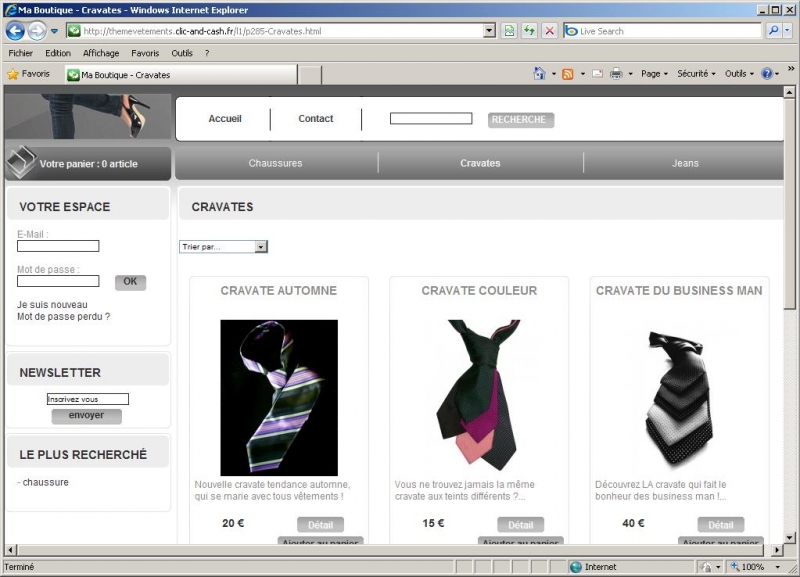Viewport: 800px width, 577px height.
Task: Expand the address bar history dropdown
Action: tap(489, 31)
